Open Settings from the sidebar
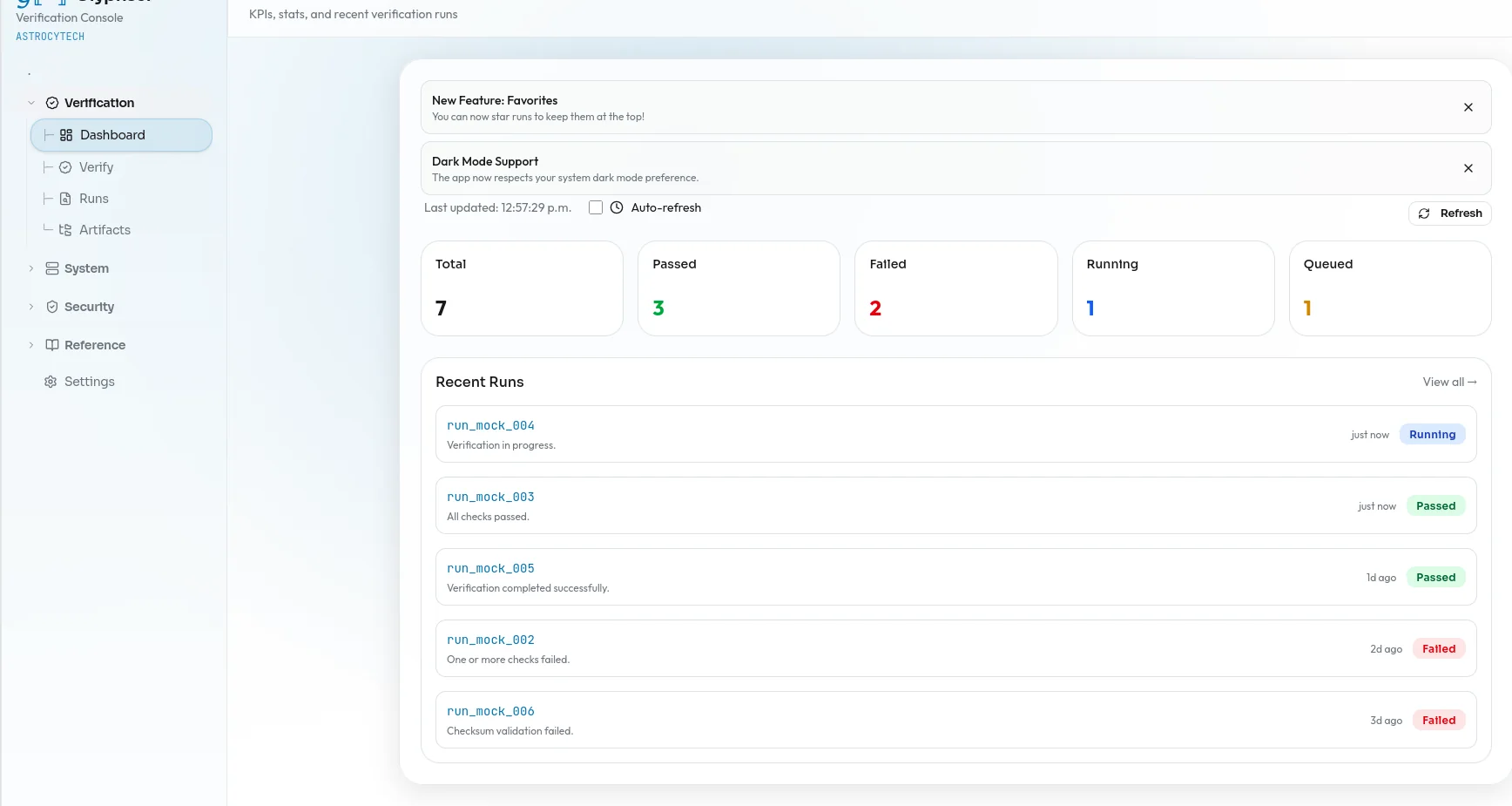 [x=89, y=382]
